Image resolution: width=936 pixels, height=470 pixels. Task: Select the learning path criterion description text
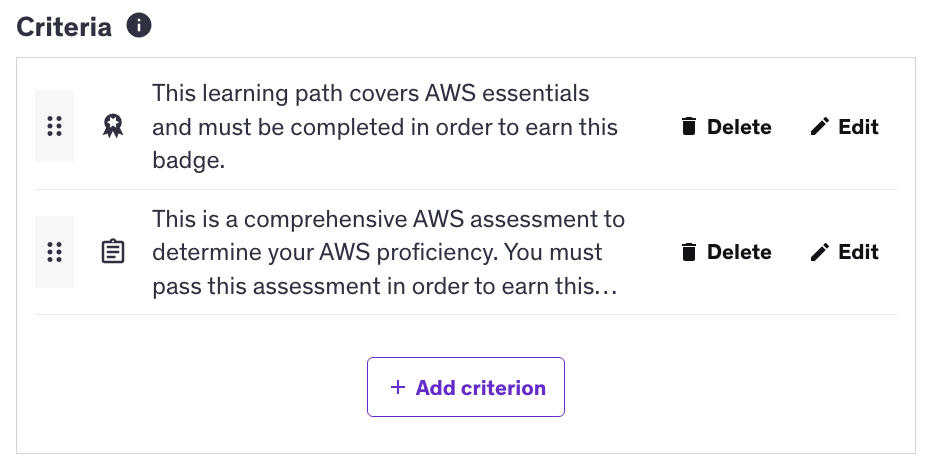(x=385, y=127)
